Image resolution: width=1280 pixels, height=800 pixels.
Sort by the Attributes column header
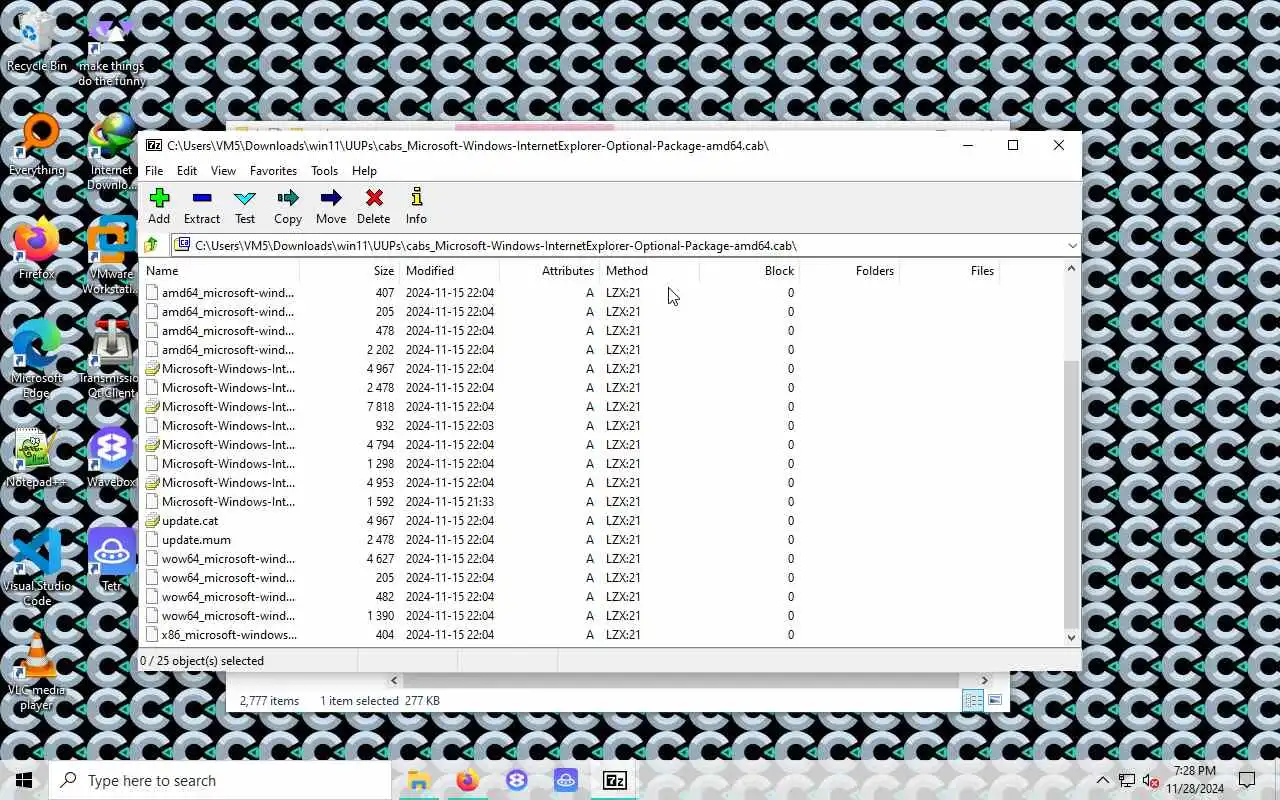549,271
